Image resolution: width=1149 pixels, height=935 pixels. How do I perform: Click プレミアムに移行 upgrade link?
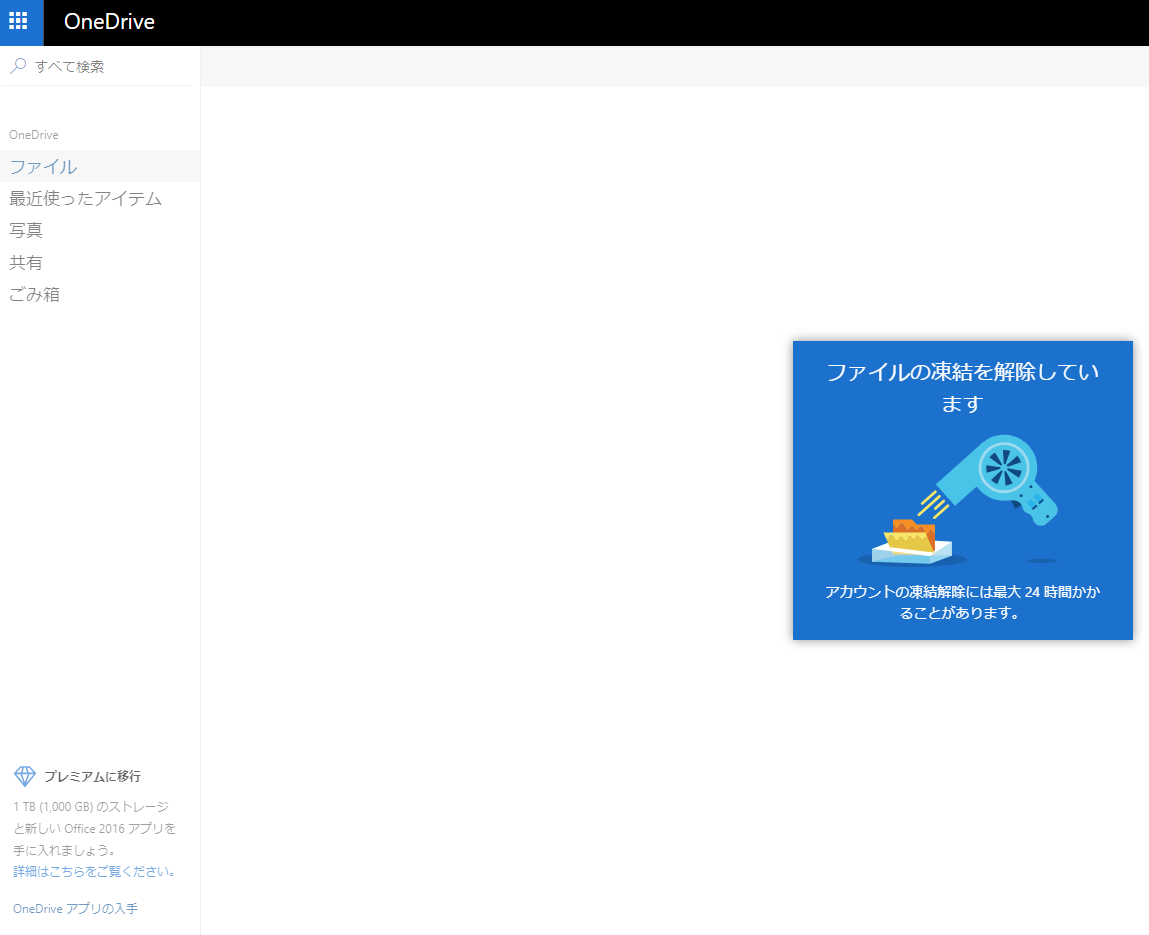coord(92,776)
